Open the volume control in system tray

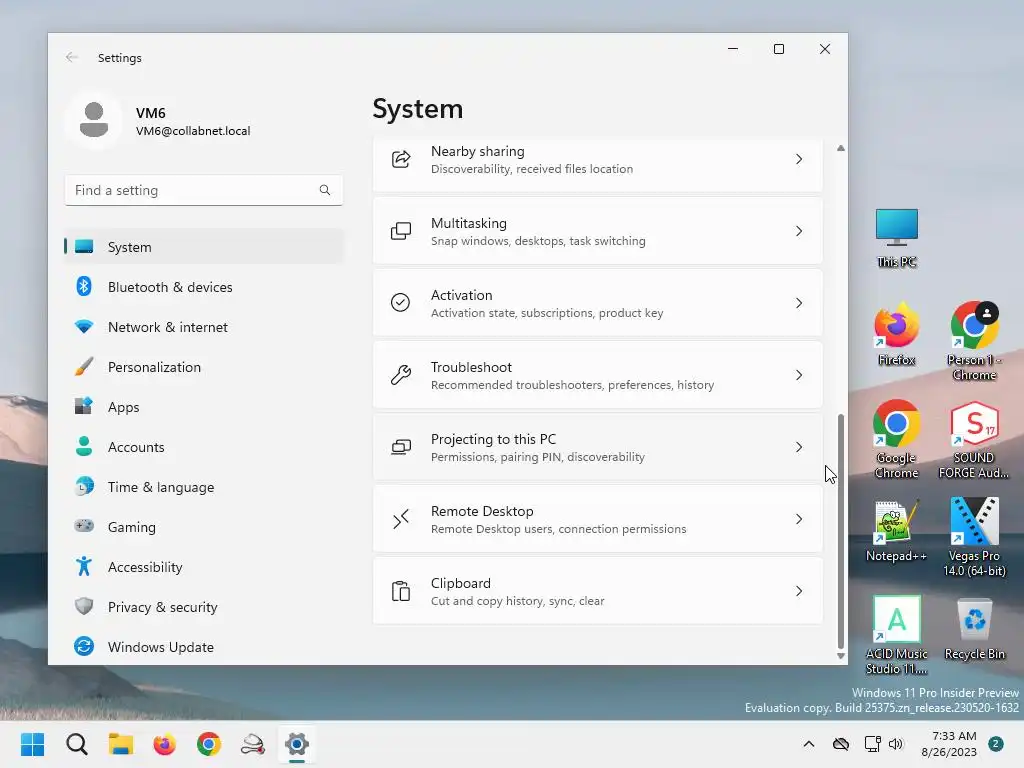pos(896,744)
